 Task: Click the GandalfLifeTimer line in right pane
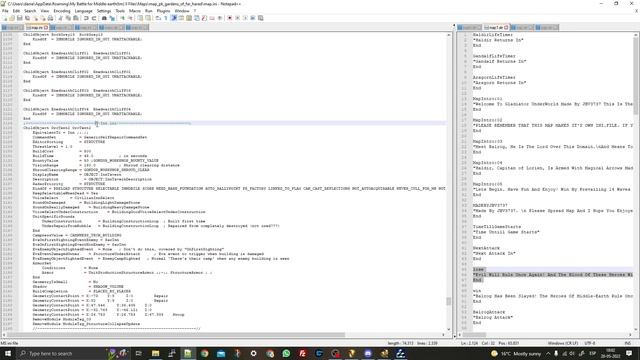tap(494, 56)
